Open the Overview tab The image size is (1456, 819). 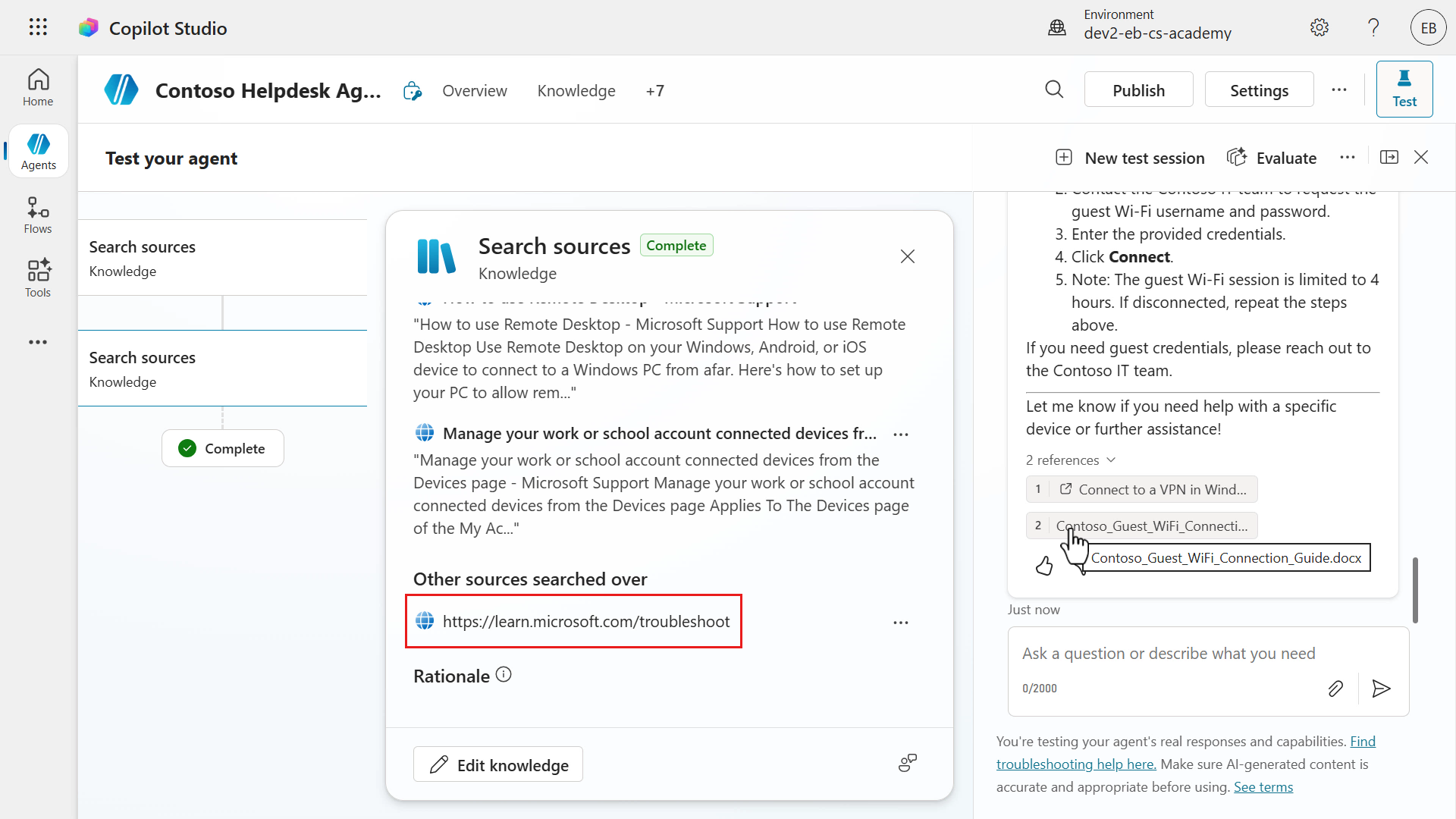coord(475,90)
